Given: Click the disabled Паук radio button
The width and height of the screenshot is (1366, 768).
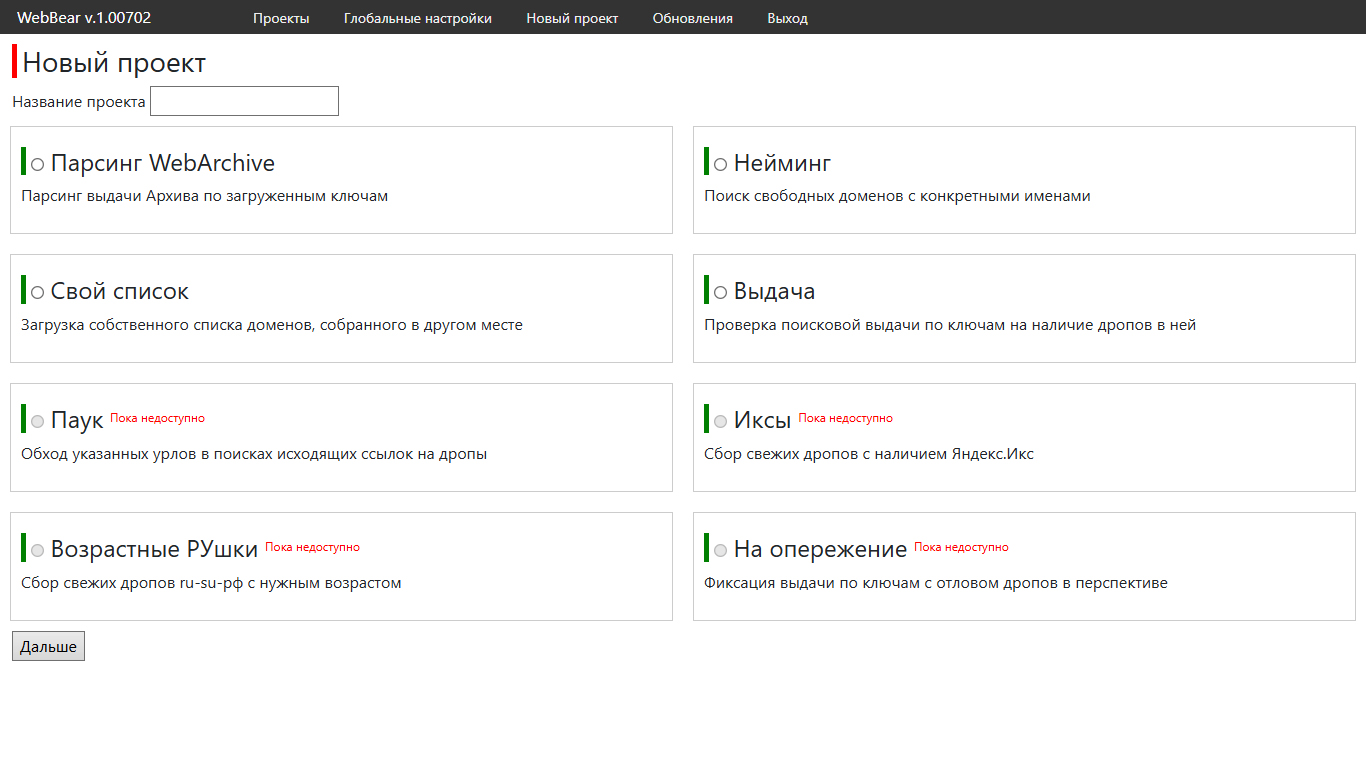Looking at the screenshot, I should [38, 422].
